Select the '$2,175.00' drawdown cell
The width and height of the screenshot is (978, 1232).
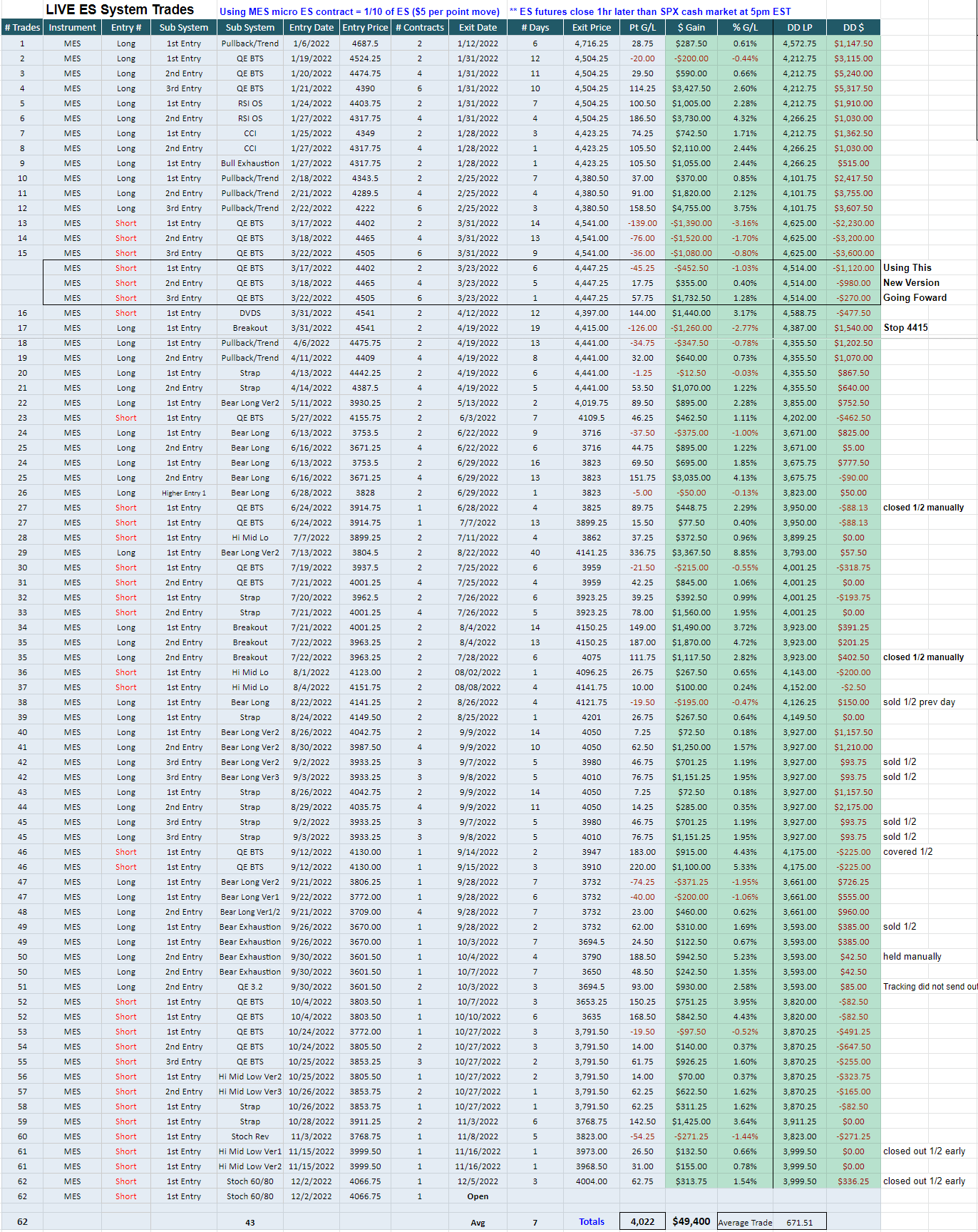(x=853, y=808)
